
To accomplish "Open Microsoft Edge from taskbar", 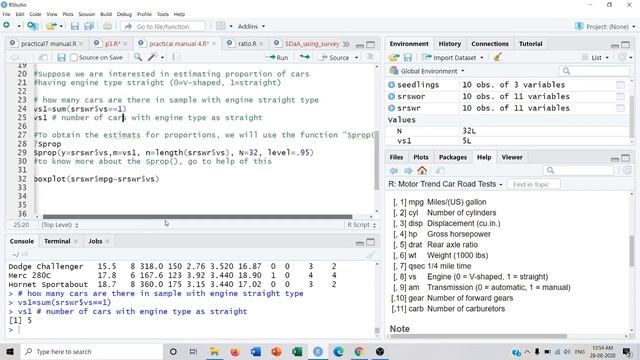I will coord(338,351).
